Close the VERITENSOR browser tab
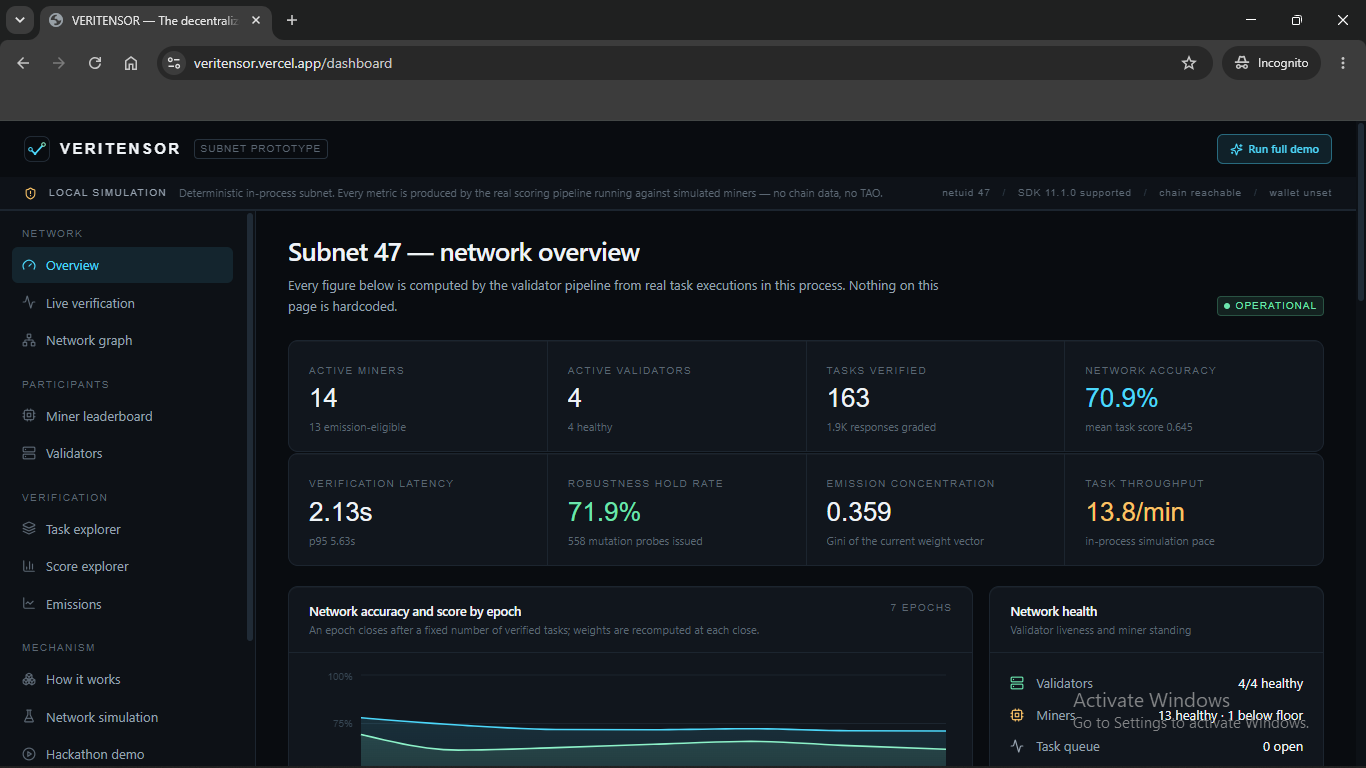Image resolution: width=1366 pixels, height=768 pixels. (254, 20)
